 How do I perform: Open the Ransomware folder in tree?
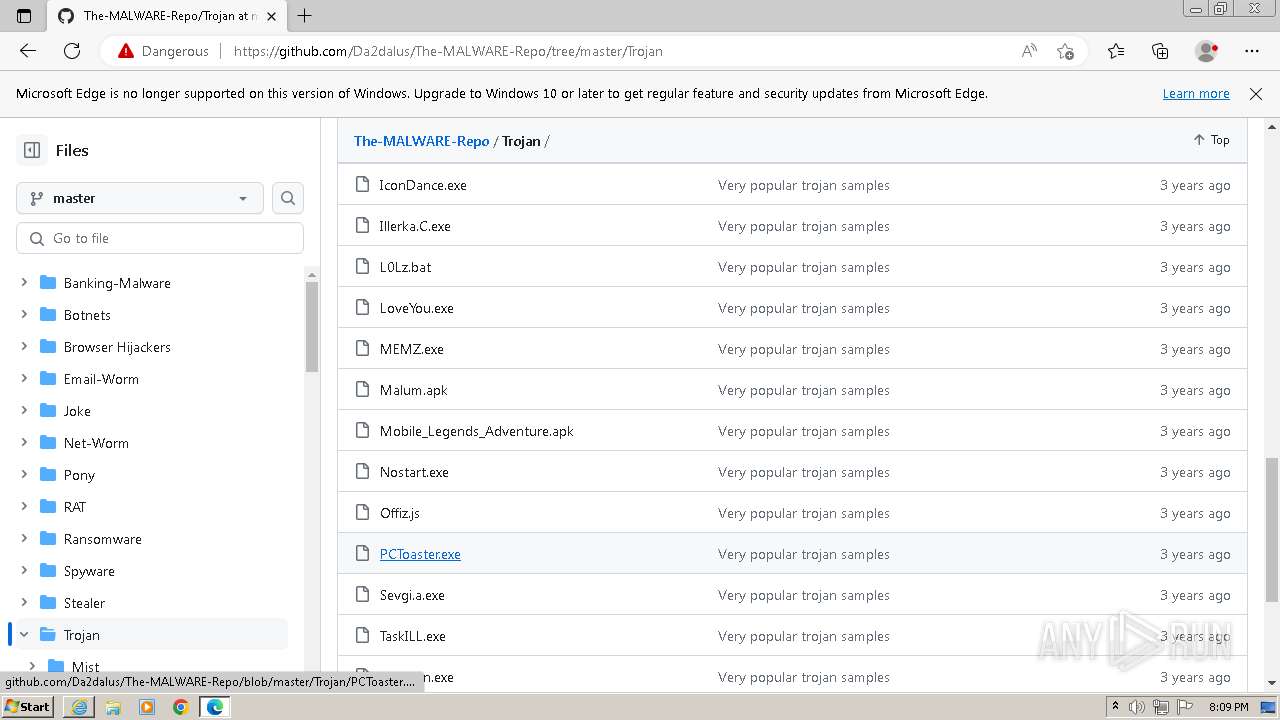coord(103,539)
